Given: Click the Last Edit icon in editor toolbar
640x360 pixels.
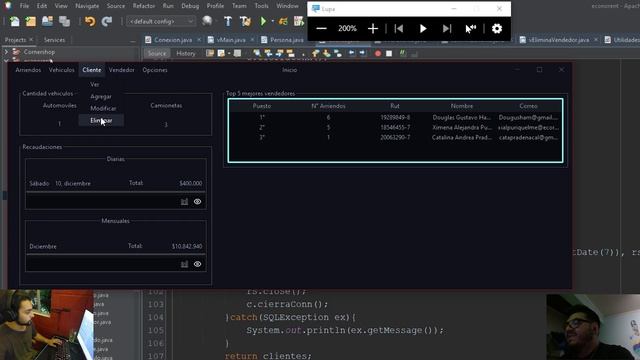Looking at the screenshot, I should (x=210, y=53).
